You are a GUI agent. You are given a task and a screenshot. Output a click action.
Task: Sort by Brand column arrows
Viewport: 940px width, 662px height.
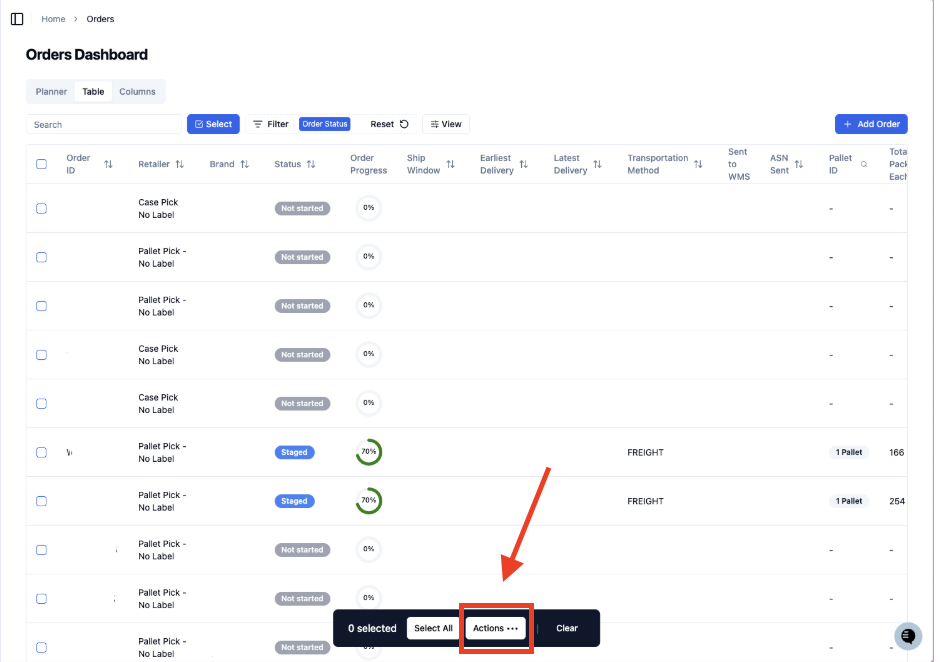click(245, 164)
